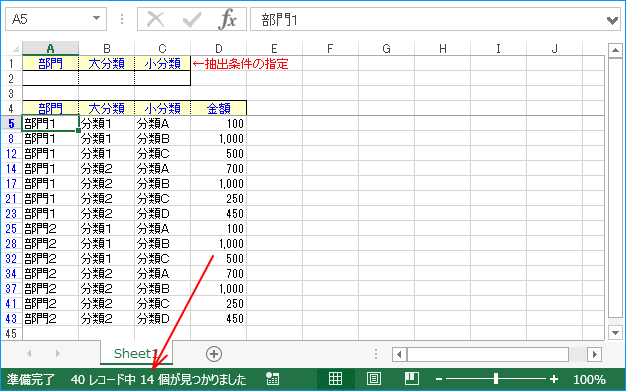Click 分類C cell in row 41
Image resolution: width=626 pixels, height=391 pixels.
162,304
